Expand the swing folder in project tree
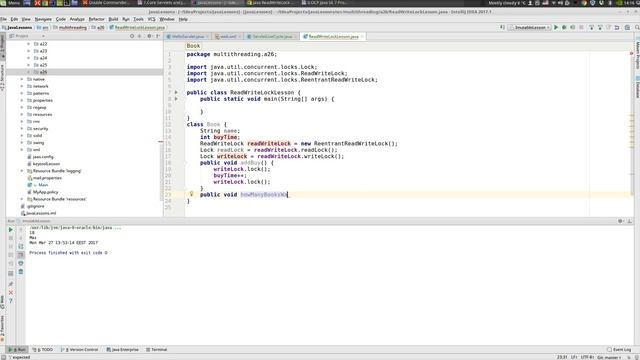Screen dimensions: 640x360 (x=22, y=142)
